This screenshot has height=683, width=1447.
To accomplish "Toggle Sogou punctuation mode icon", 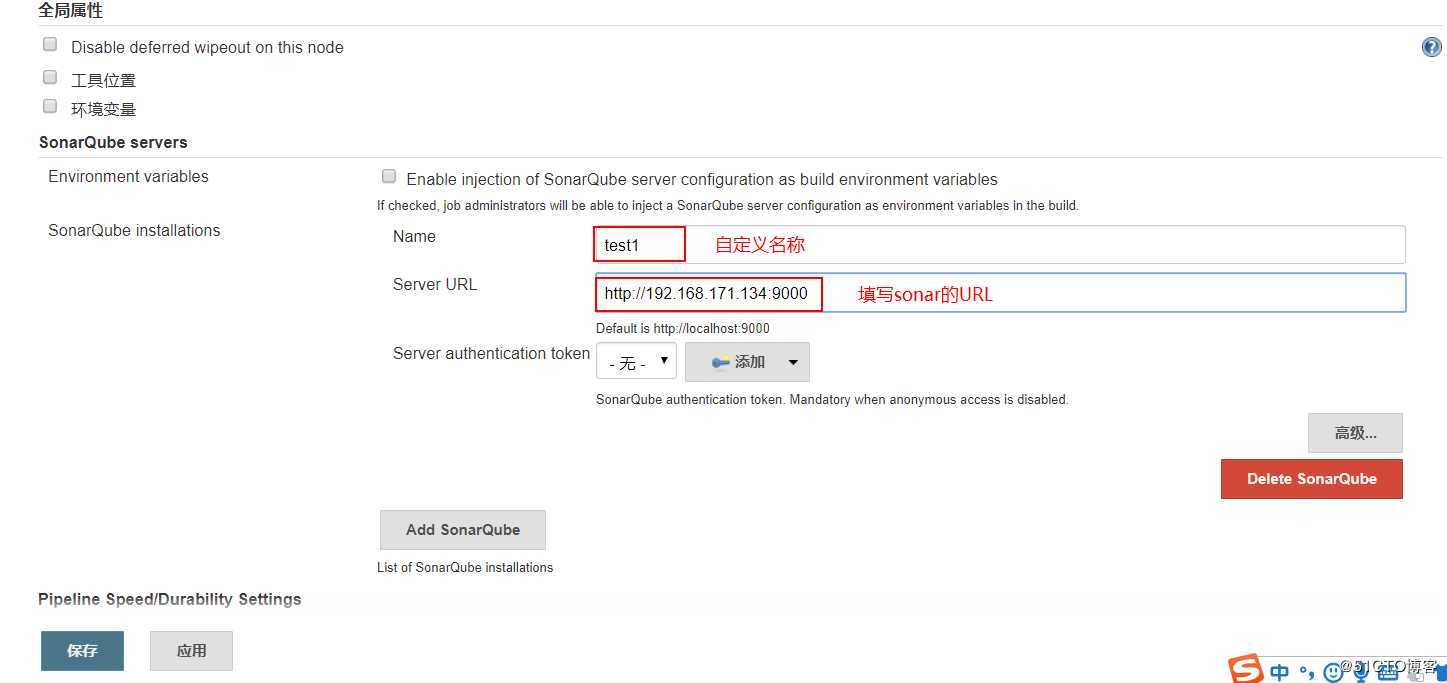I will (x=1307, y=672).
